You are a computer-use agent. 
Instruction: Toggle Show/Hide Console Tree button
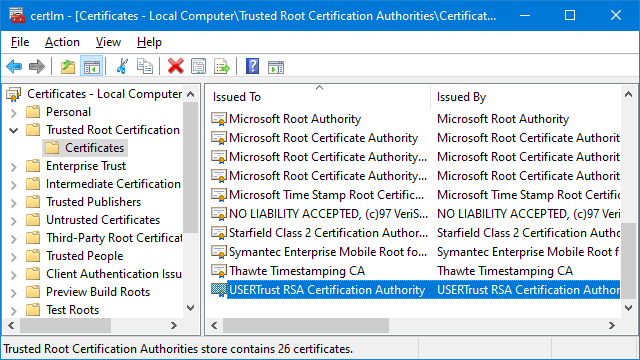point(91,66)
